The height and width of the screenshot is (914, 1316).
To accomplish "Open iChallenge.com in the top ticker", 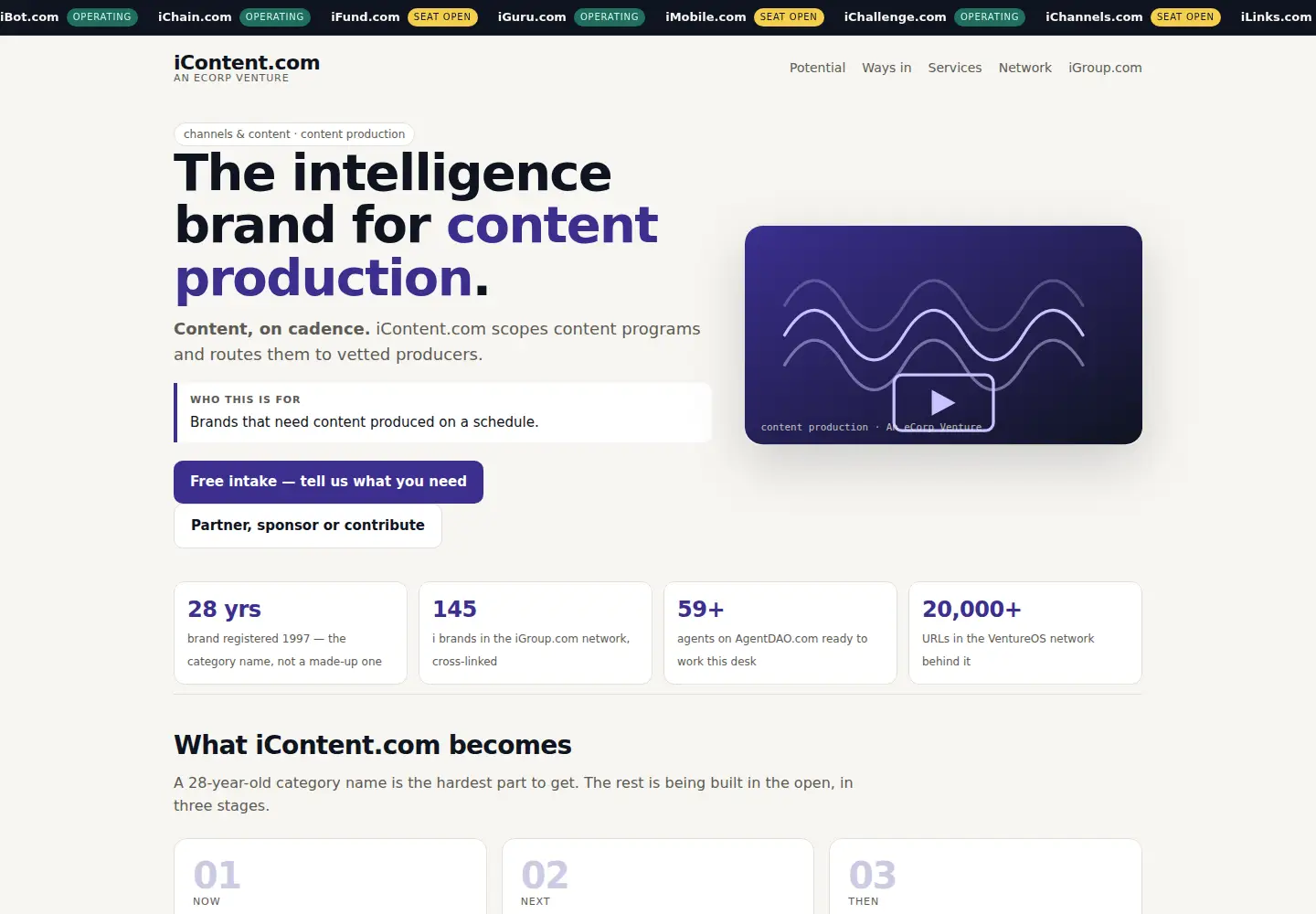I will click(895, 16).
